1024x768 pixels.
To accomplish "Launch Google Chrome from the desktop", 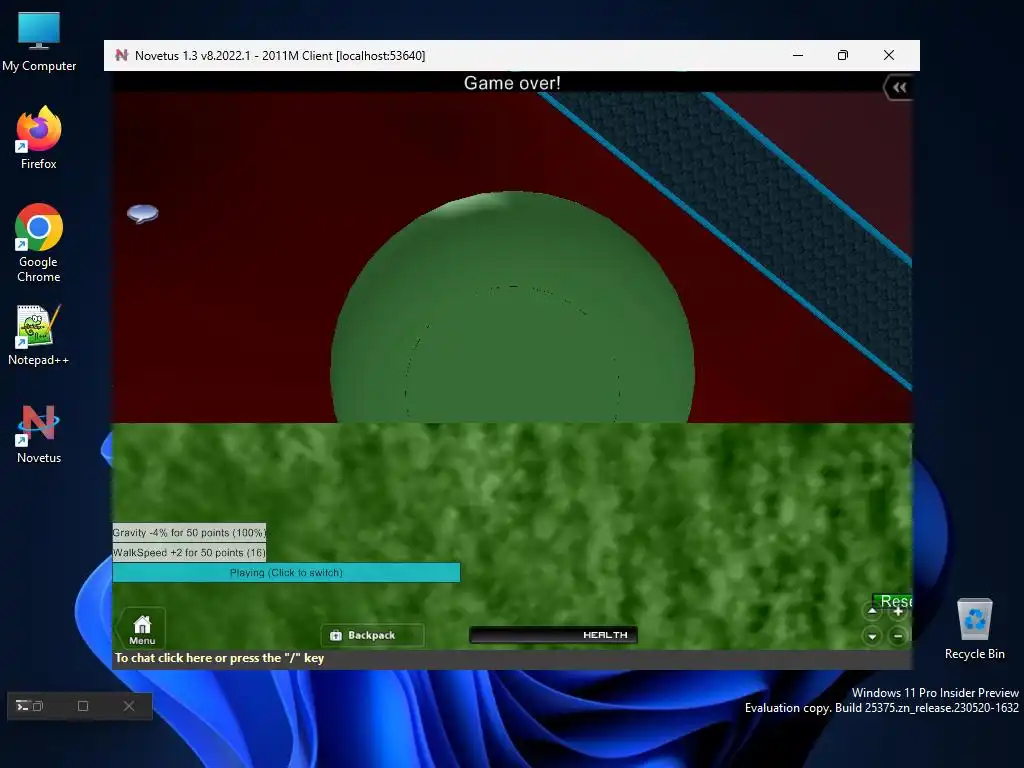I will [x=39, y=242].
